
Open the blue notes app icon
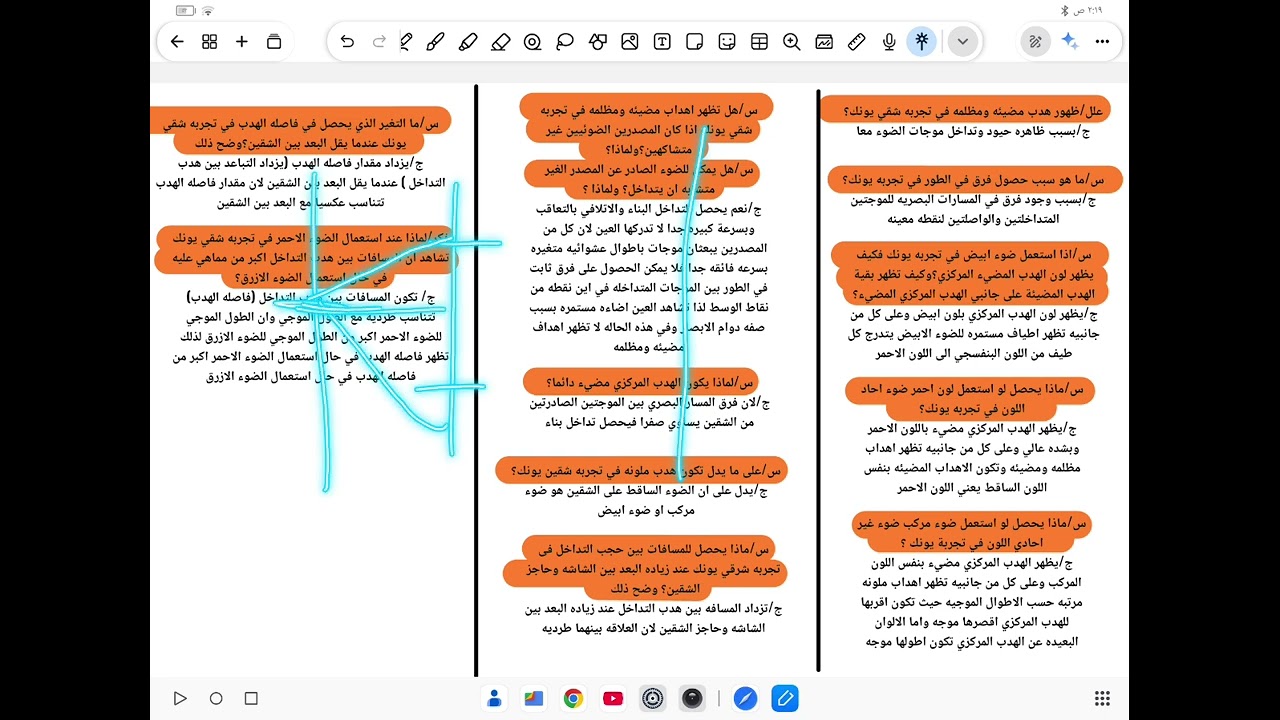[785, 698]
